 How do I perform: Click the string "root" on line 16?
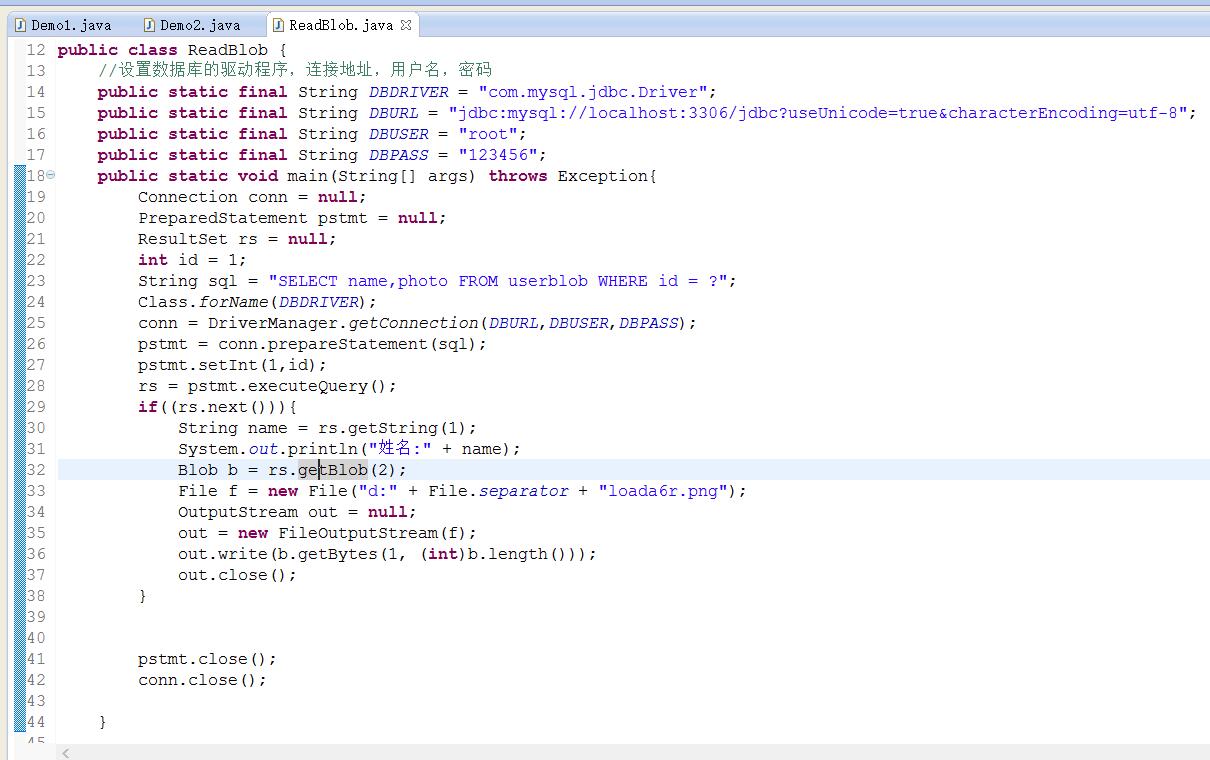click(488, 134)
